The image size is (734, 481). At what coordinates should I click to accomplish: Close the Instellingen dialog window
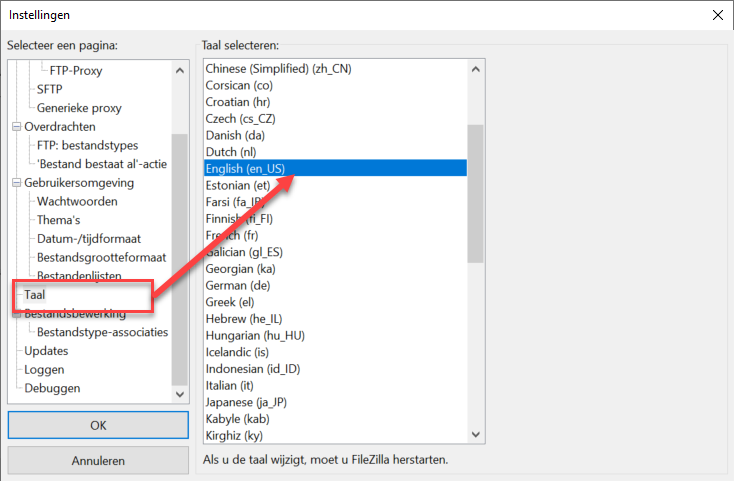pyautogui.click(x=715, y=15)
